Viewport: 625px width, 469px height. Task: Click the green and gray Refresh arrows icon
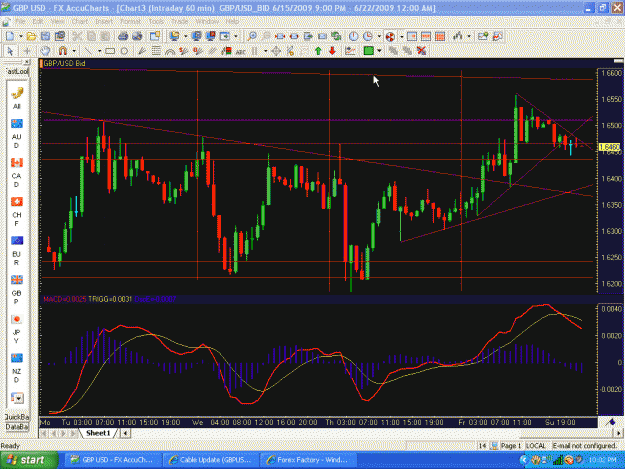336,37
